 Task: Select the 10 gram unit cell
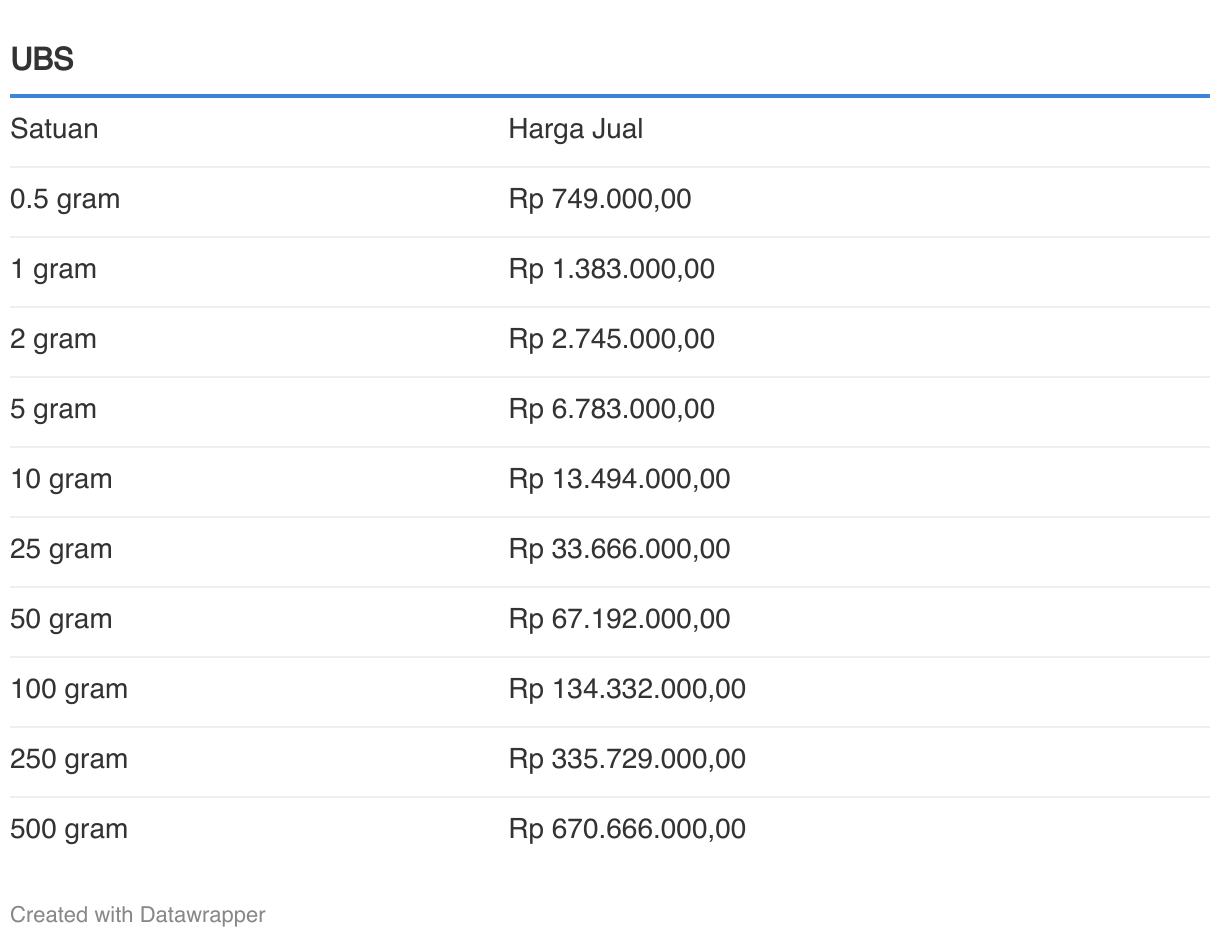(x=61, y=479)
